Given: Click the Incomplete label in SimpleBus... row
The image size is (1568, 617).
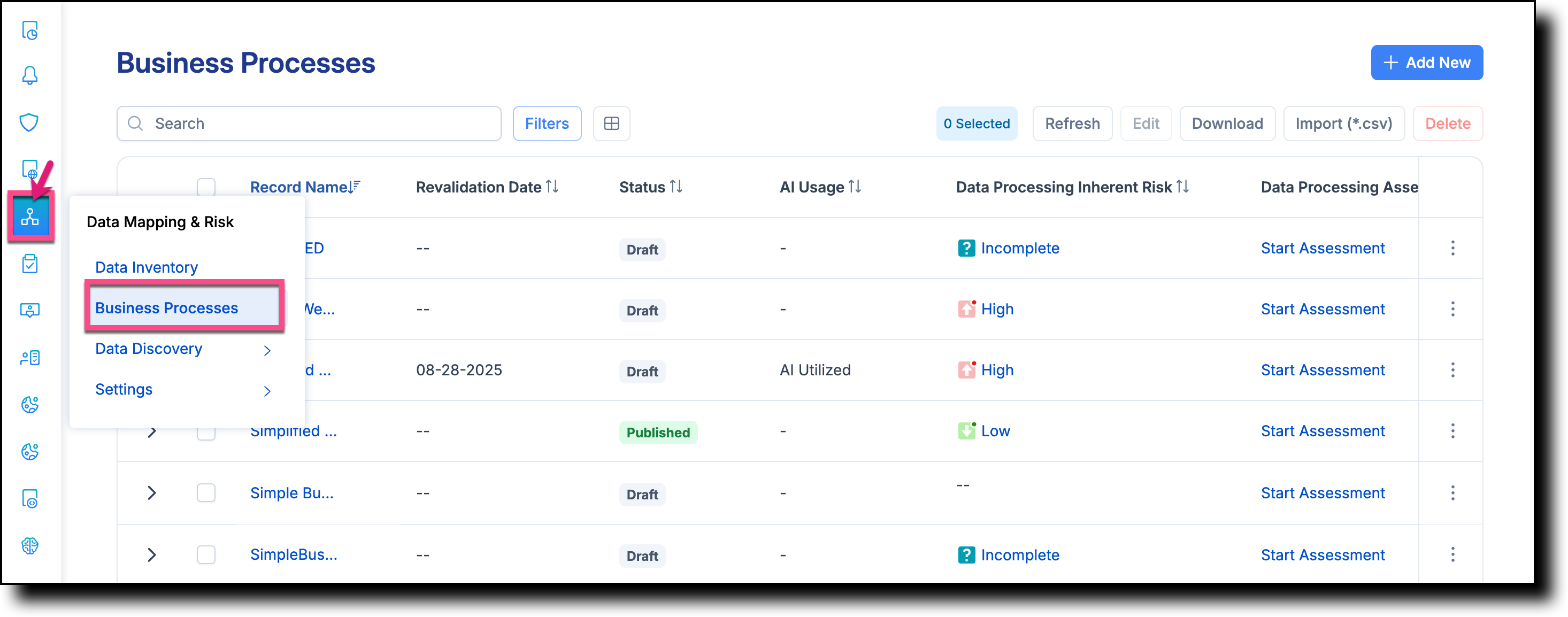Looking at the screenshot, I should tap(1019, 555).
